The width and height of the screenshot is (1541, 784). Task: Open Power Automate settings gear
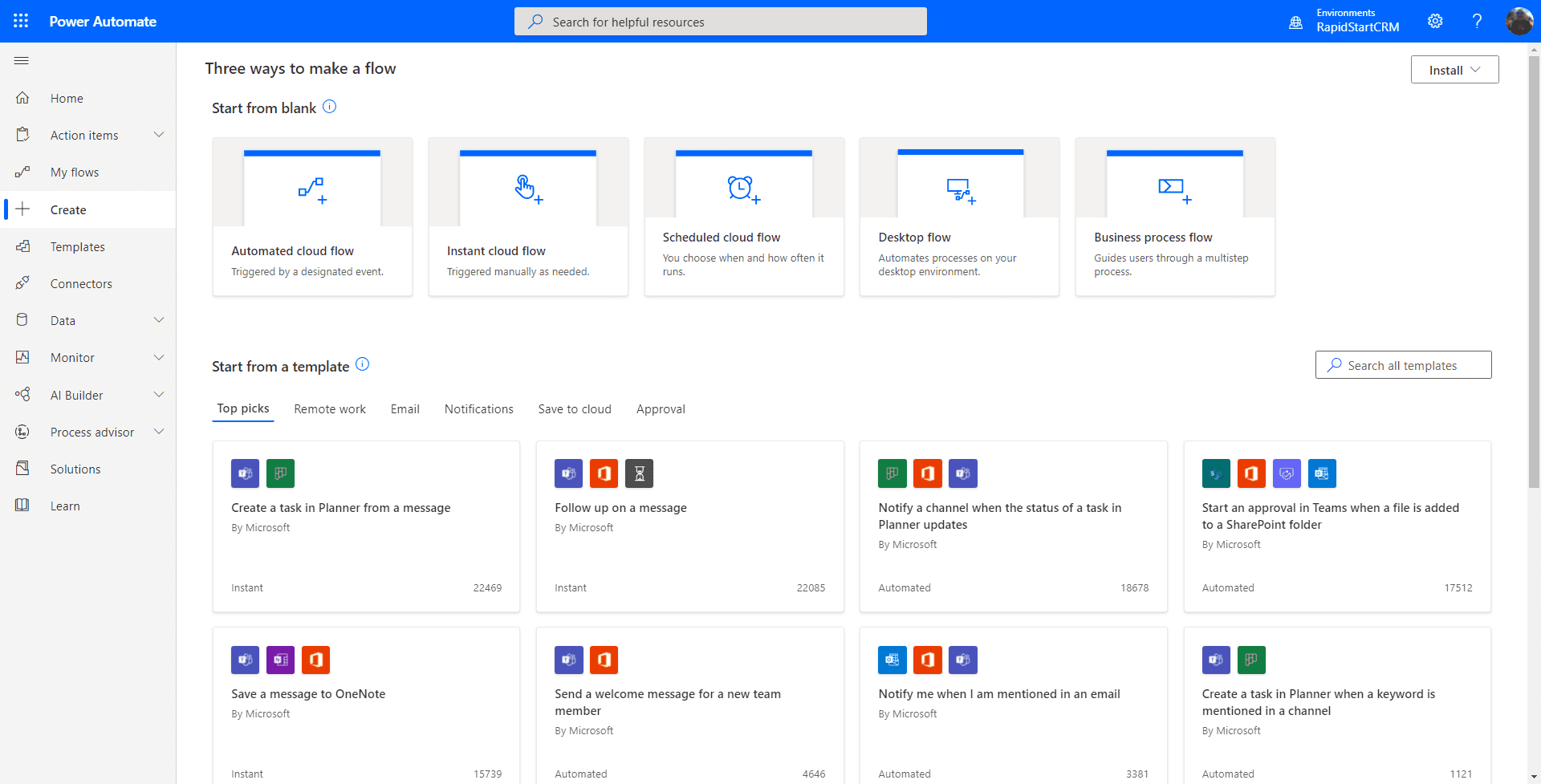[1436, 21]
